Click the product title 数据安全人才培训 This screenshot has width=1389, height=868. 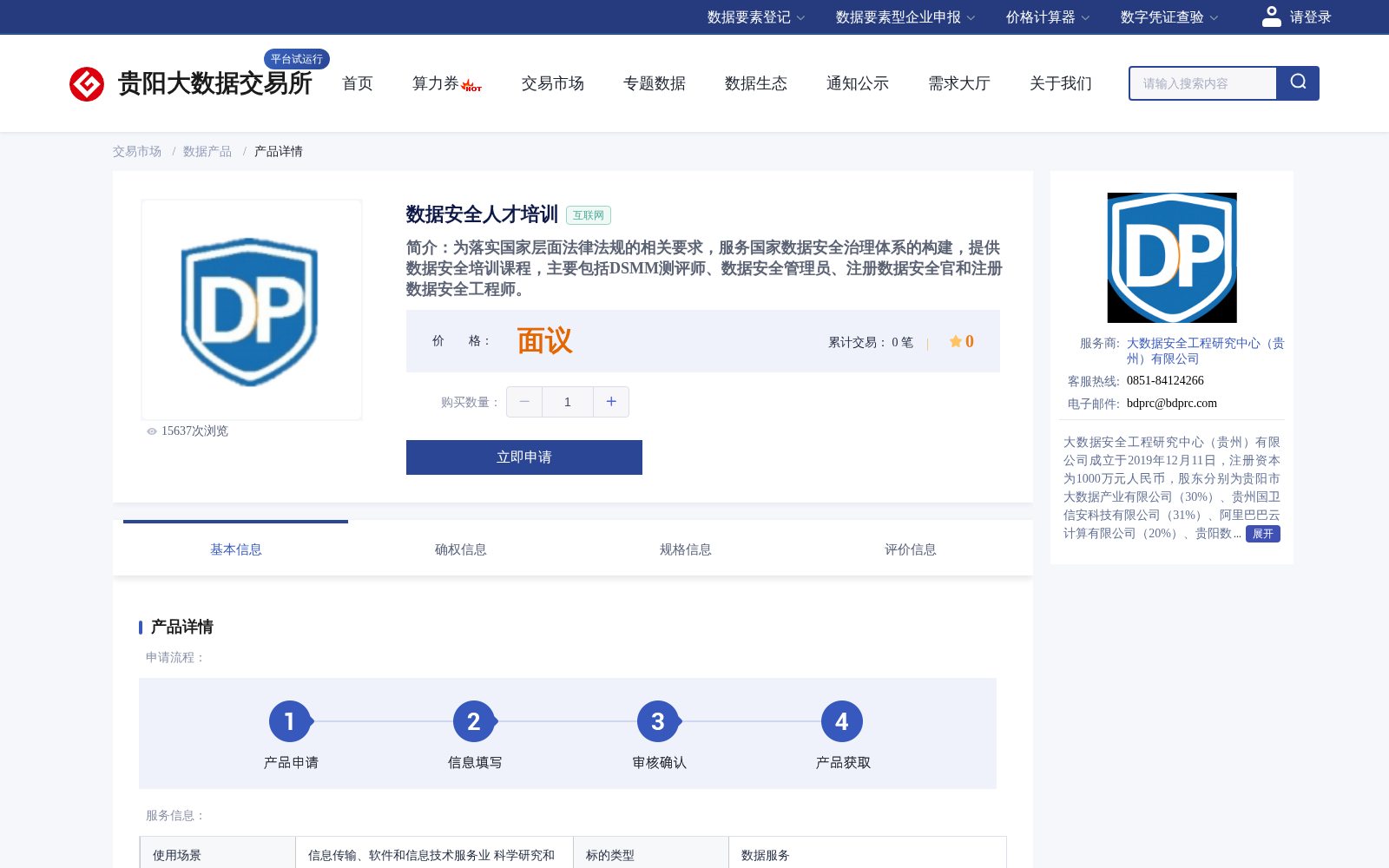pos(482,214)
